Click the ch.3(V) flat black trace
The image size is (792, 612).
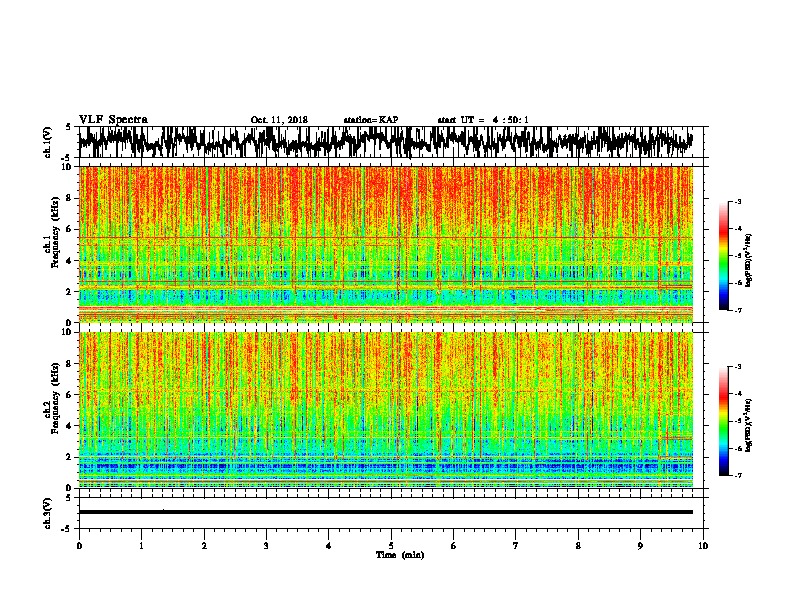386,512
